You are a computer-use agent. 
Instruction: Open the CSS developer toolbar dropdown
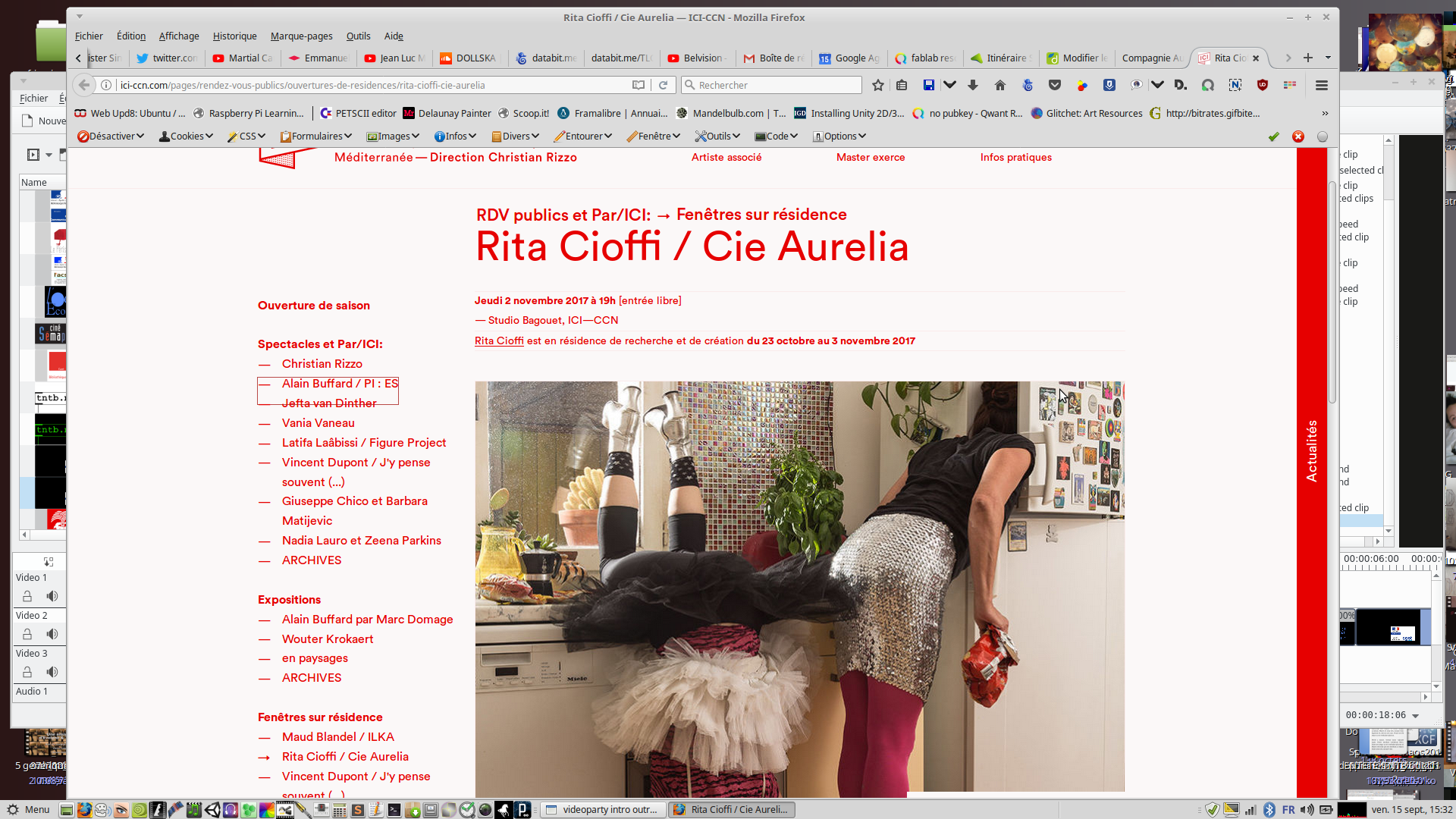(248, 136)
